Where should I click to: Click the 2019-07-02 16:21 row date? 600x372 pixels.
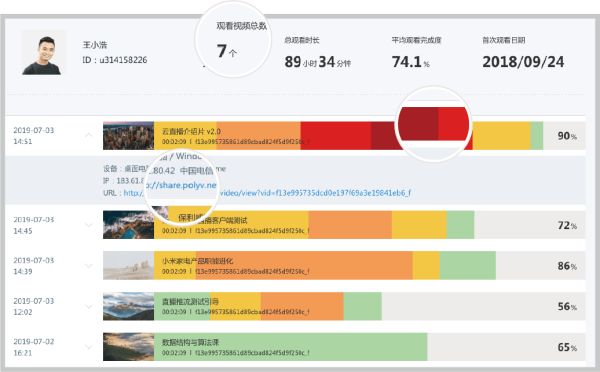34,347
